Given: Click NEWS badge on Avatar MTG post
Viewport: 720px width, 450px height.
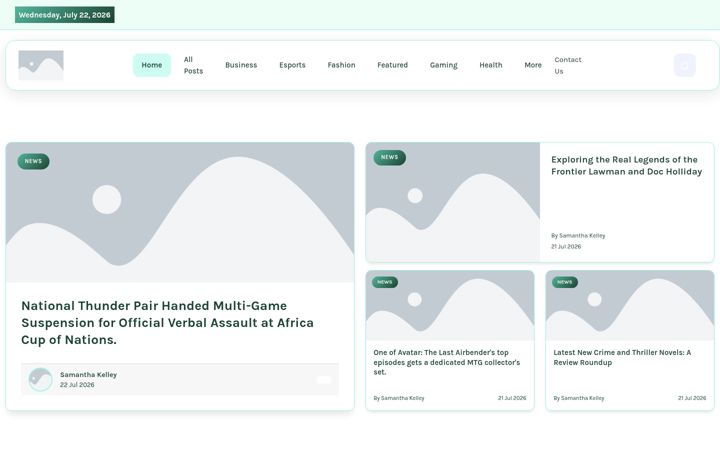Looking at the screenshot, I should 385,282.
